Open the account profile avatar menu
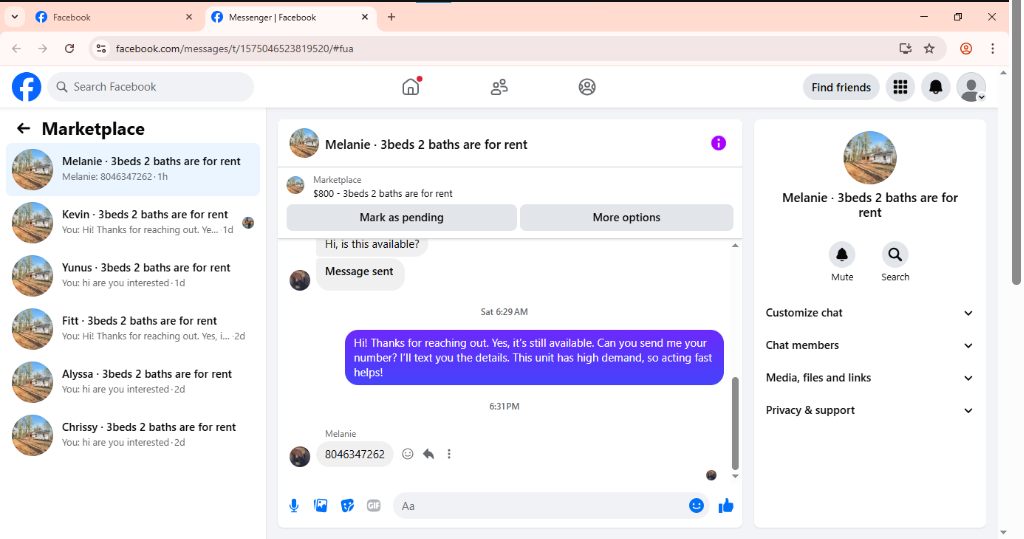Viewport: 1024px width, 539px height. (971, 87)
